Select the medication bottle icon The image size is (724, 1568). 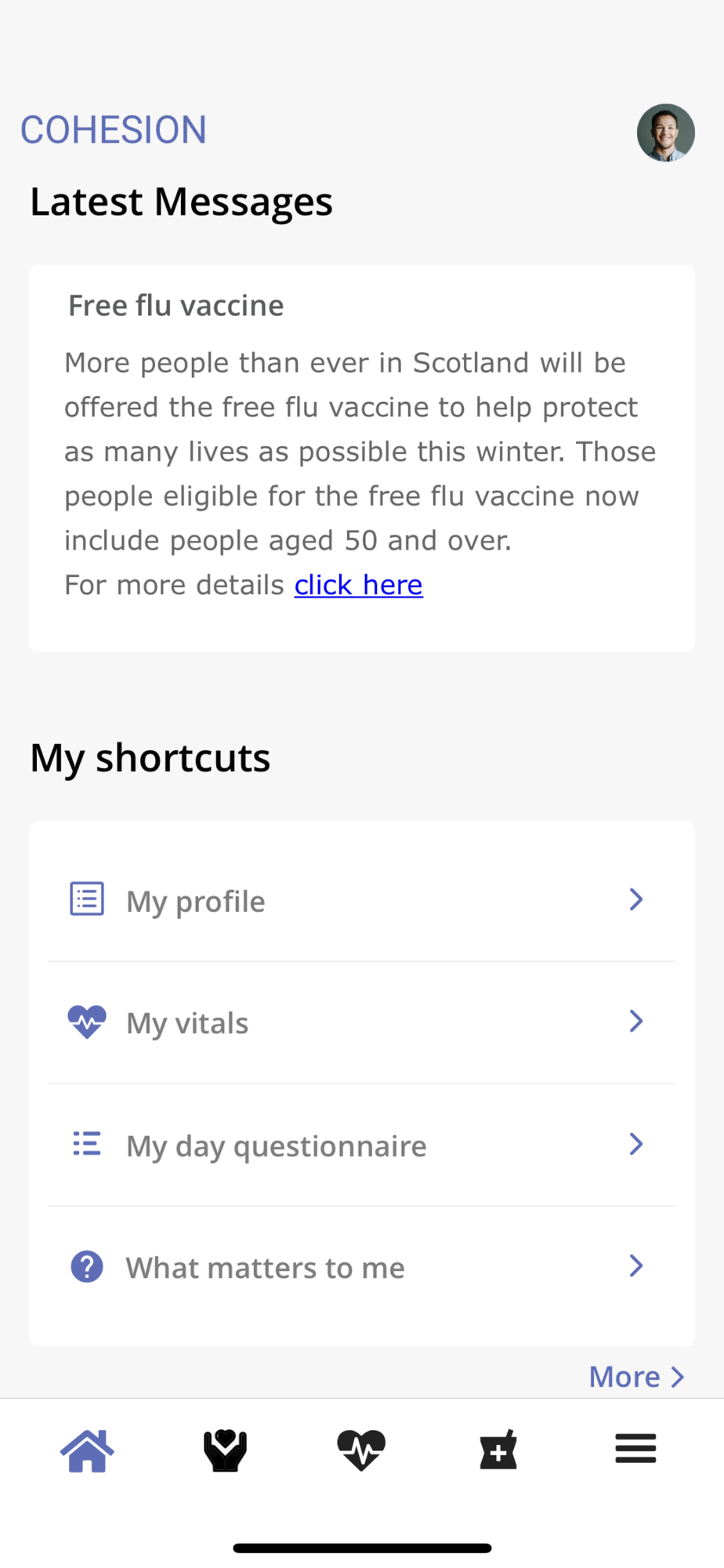[x=498, y=1450]
